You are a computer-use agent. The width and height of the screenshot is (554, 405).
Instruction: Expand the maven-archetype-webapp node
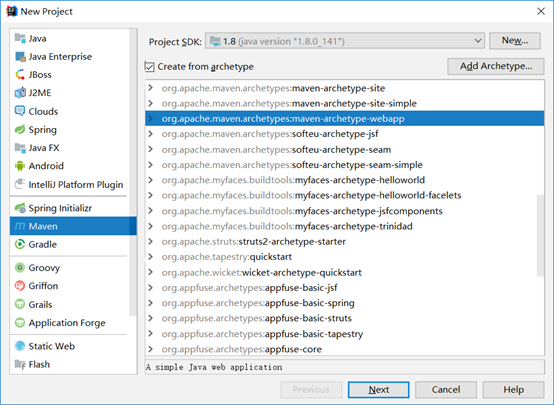[151, 118]
